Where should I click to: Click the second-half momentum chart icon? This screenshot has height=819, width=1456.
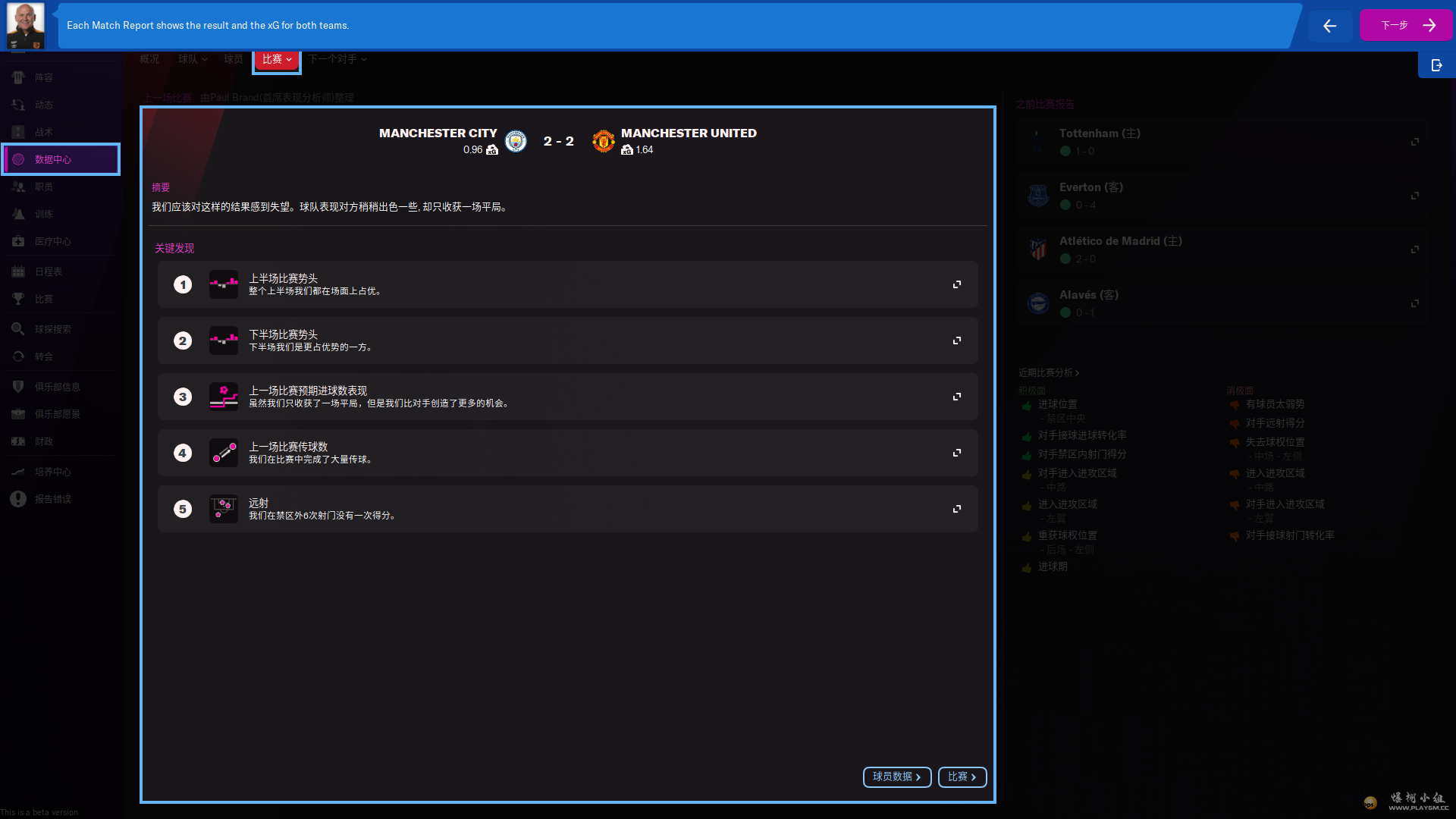pyautogui.click(x=224, y=340)
